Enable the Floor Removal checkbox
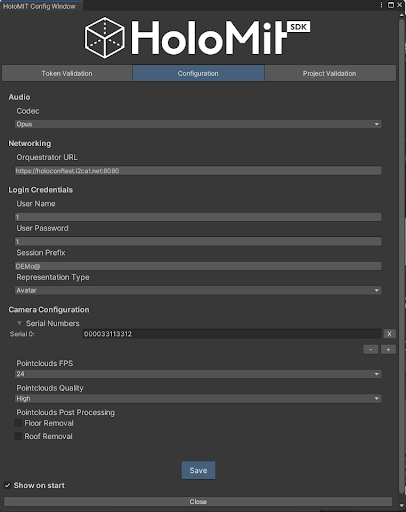406x512 pixels. [18, 423]
